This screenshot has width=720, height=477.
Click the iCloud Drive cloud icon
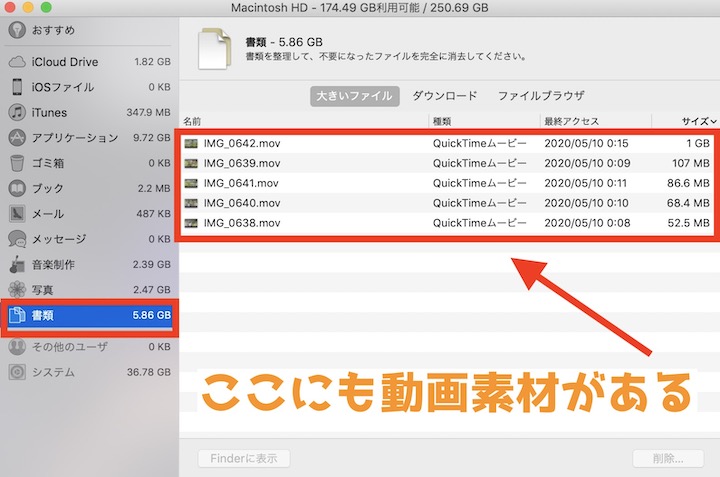[x=17, y=62]
